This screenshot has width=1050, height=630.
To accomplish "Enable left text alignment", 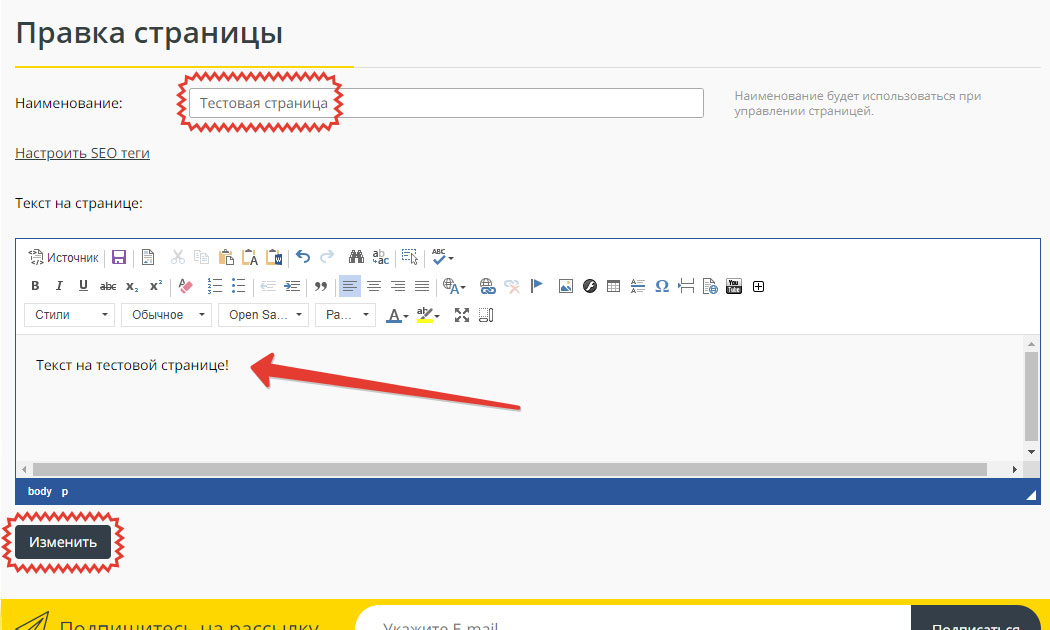I will [349, 287].
